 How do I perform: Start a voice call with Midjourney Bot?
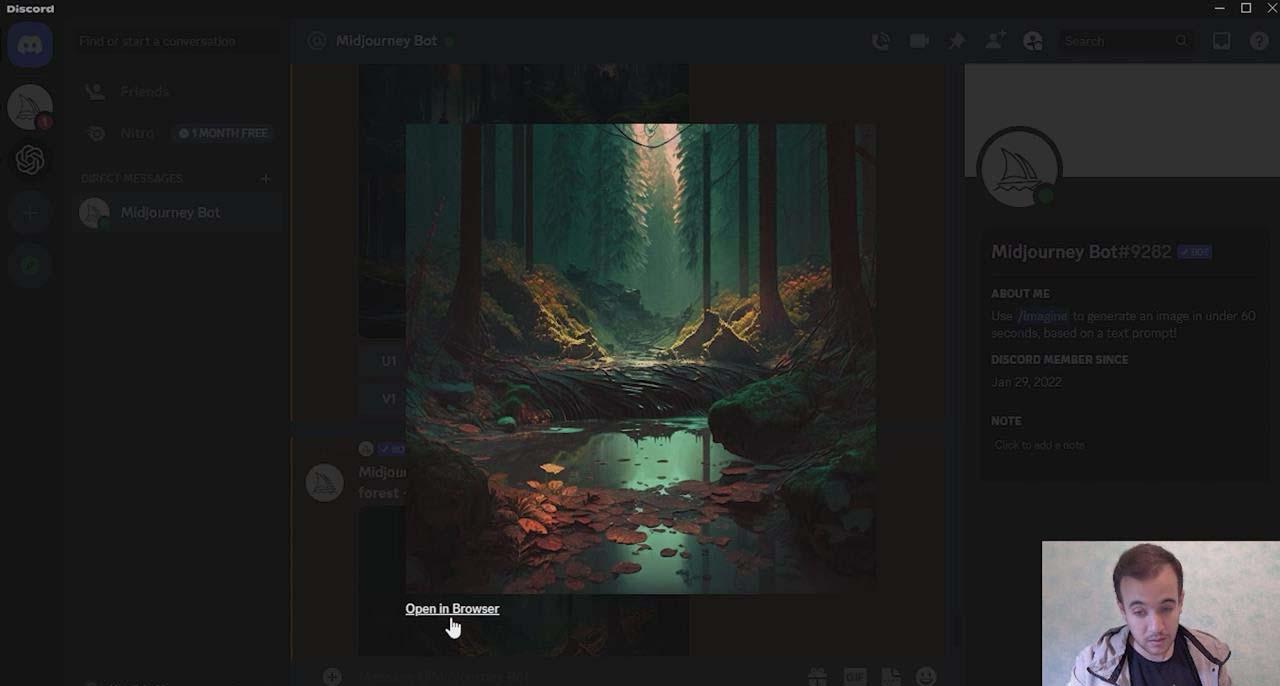881,41
